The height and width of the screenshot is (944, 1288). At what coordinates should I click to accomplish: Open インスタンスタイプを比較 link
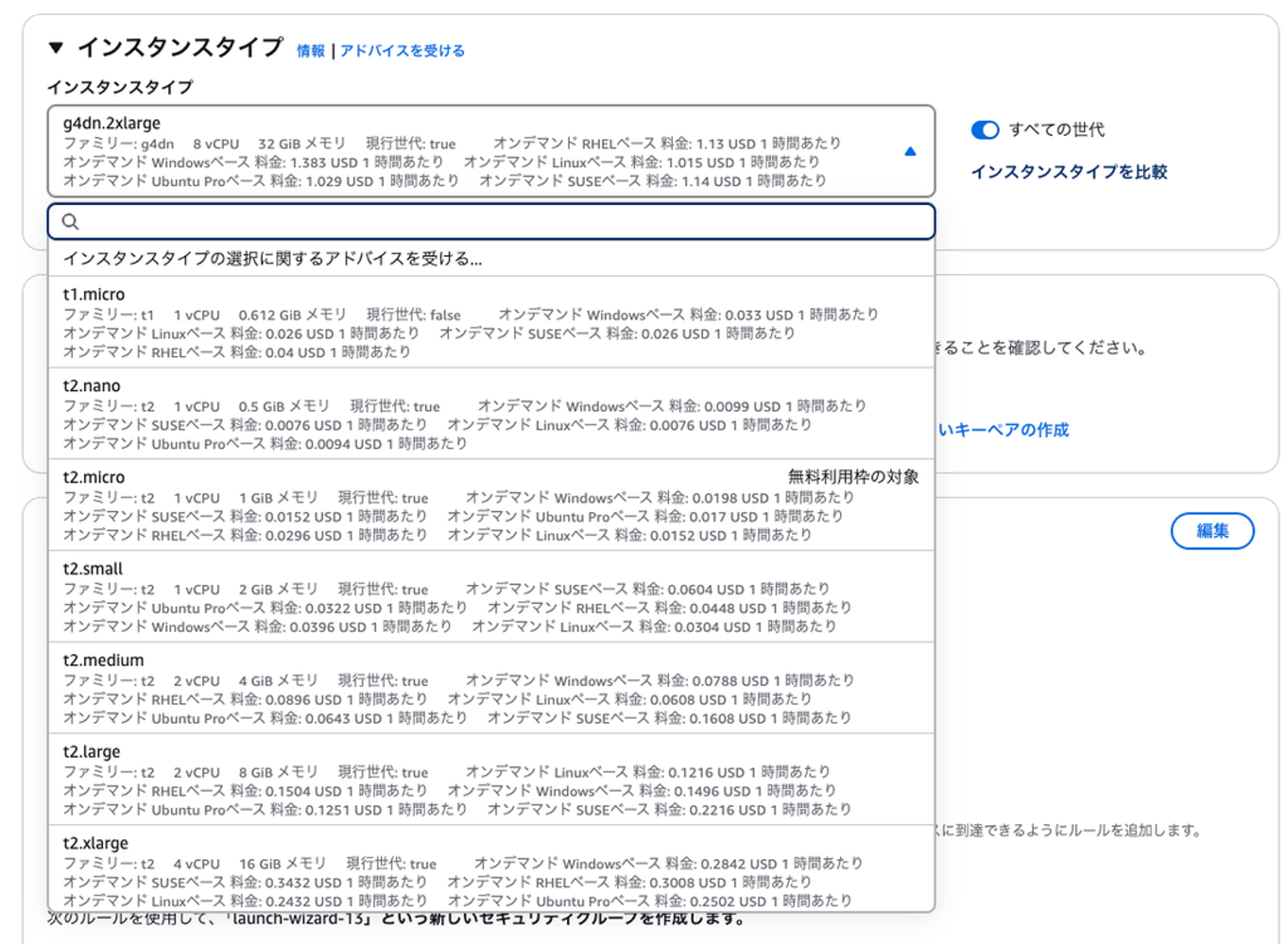pos(1069,172)
